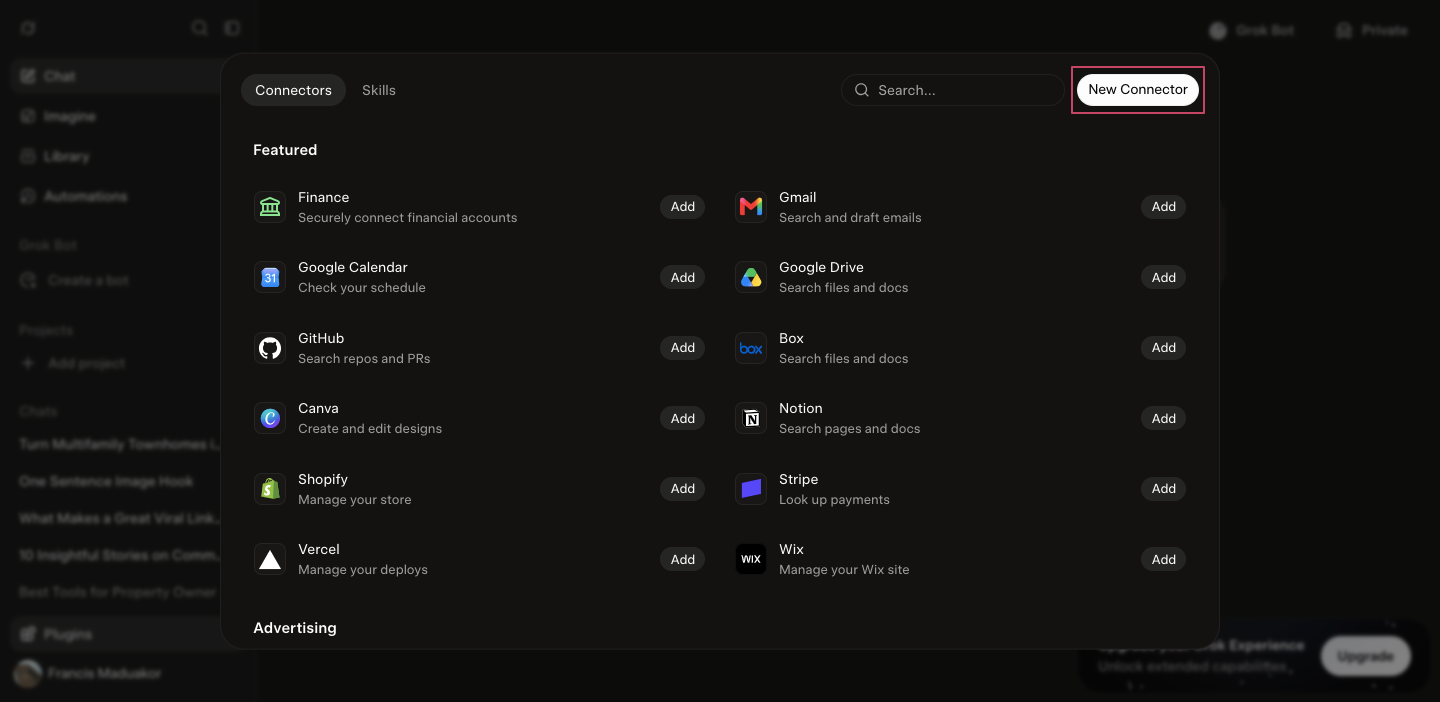Click the Francis Maduakor profile avatar
Screen dimensions: 1440x702
point(28,673)
